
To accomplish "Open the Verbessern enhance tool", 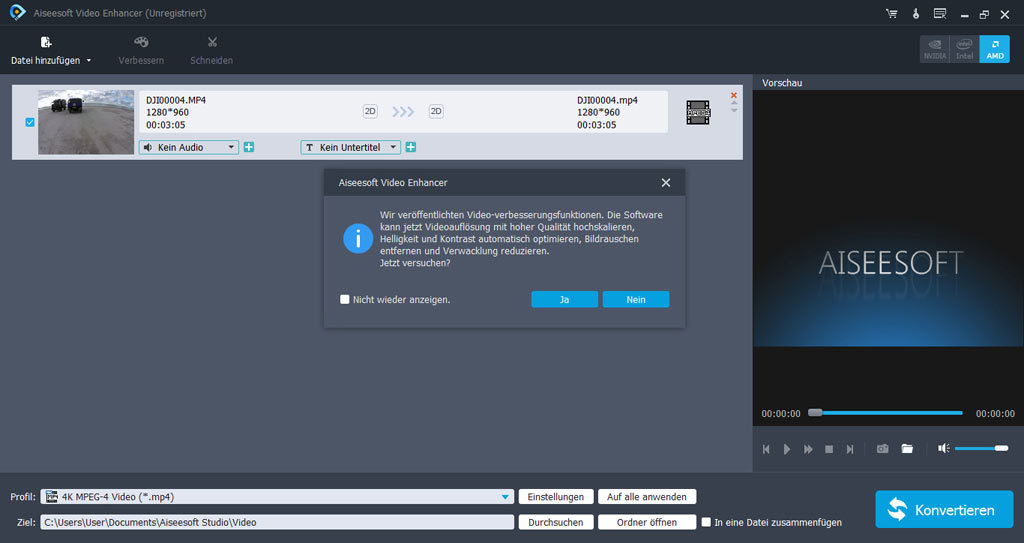I will click(x=141, y=51).
